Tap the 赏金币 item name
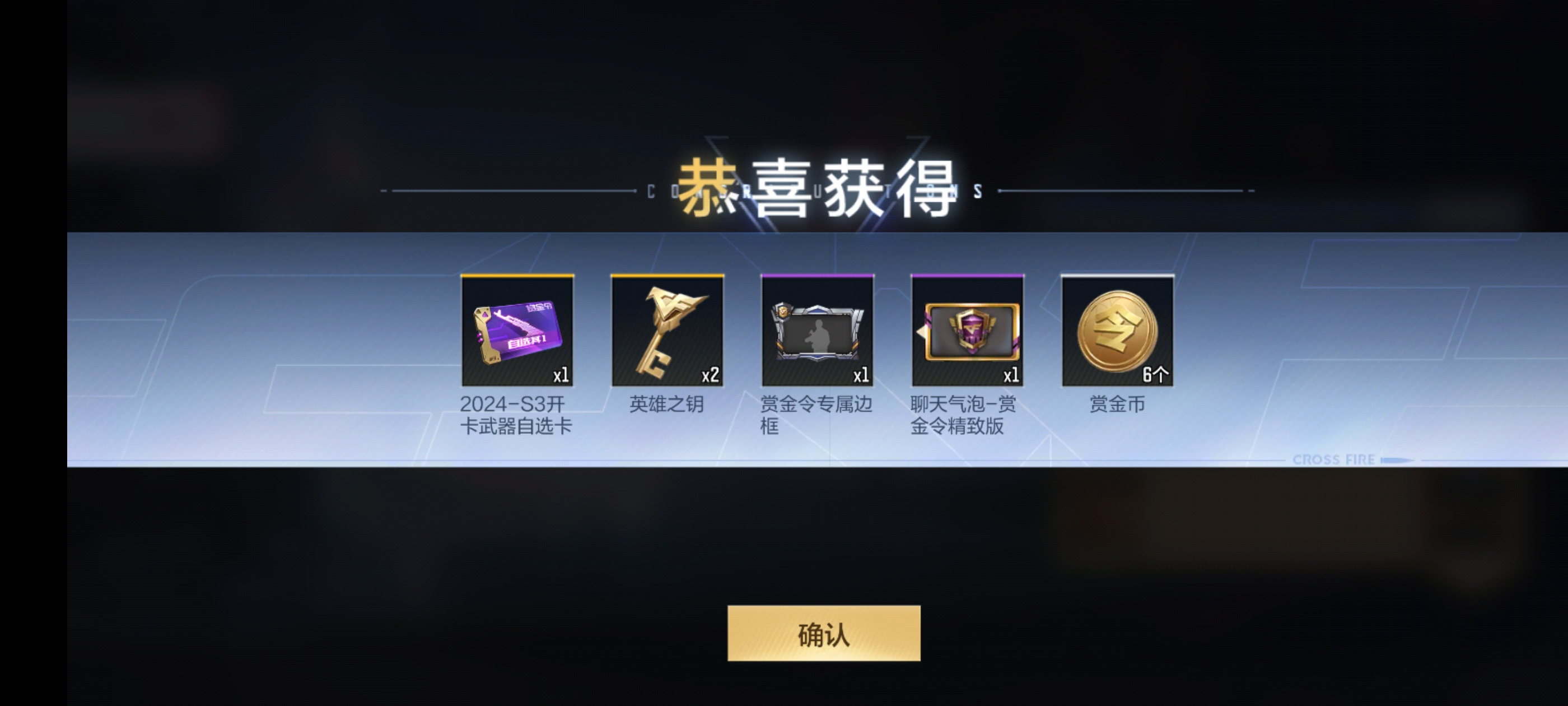 coord(1117,404)
